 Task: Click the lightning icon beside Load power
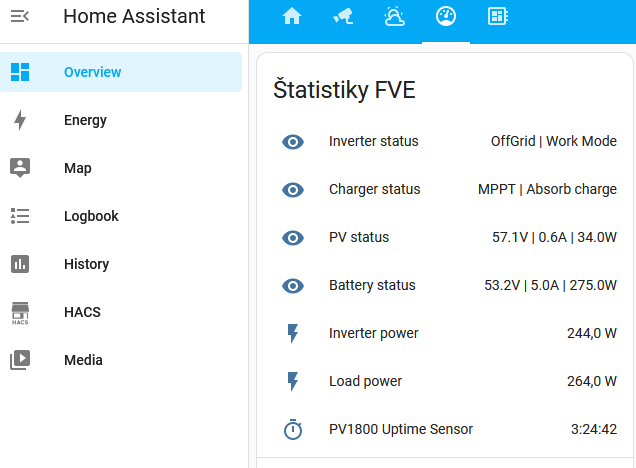[x=293, y=382]
